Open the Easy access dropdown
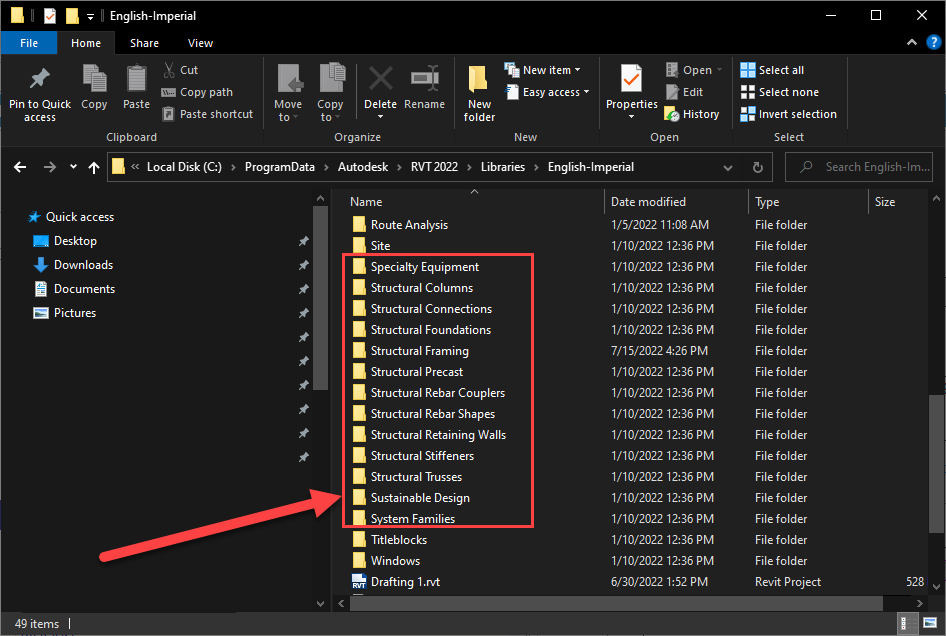 click(x=547, y=92)
